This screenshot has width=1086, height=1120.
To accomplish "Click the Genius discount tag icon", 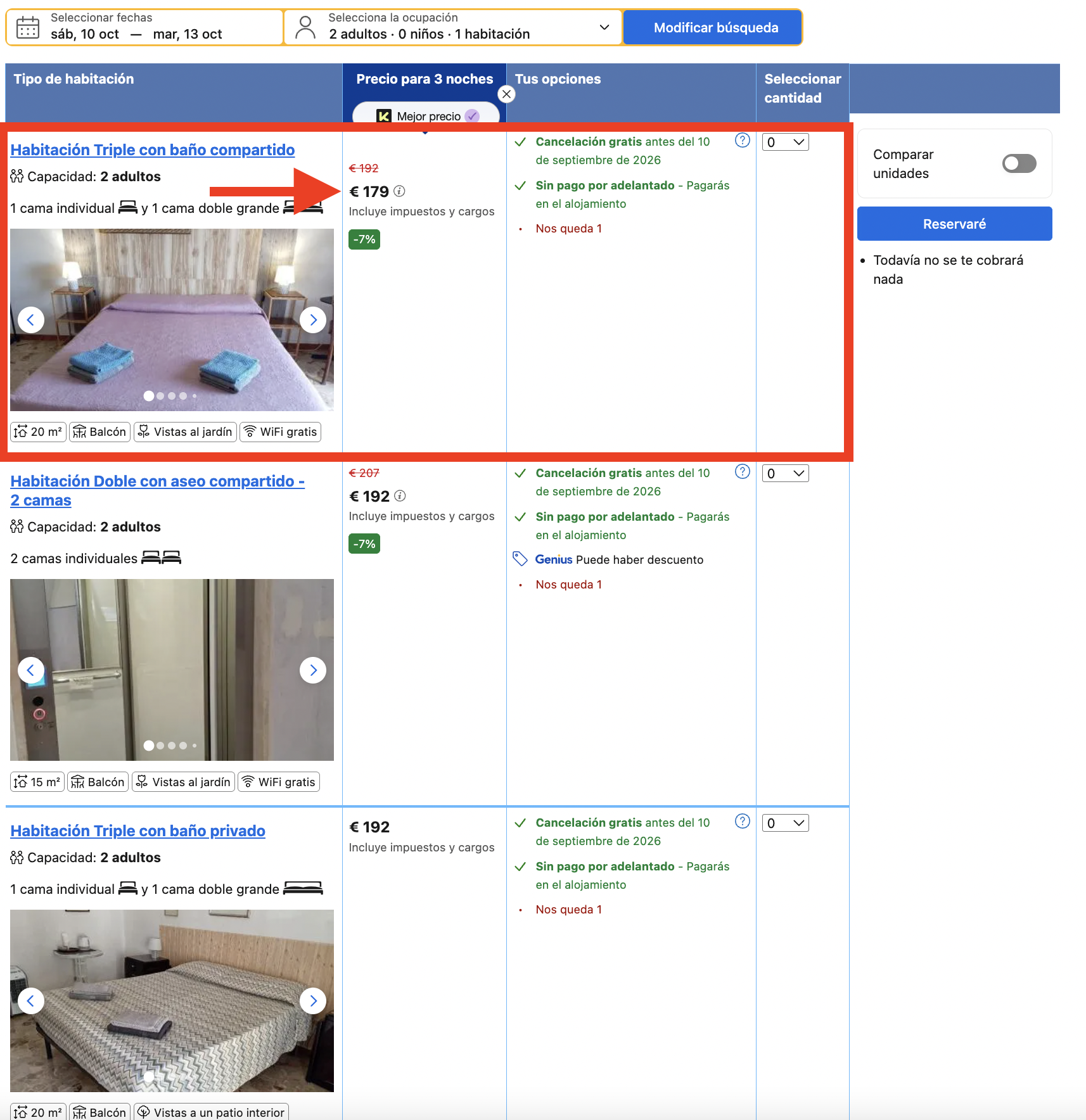I will point(520,559).
